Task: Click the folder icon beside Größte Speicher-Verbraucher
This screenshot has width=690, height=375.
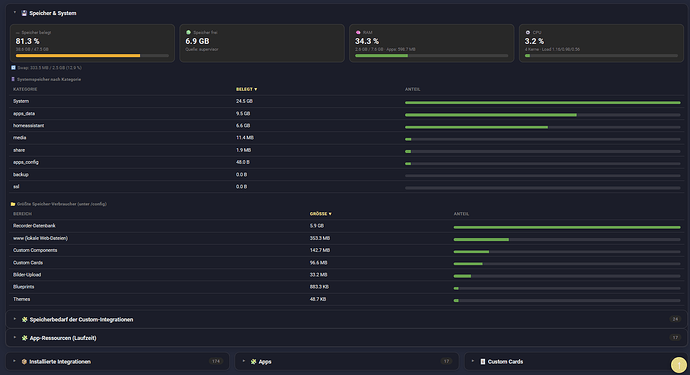Action: coord(13,204)
